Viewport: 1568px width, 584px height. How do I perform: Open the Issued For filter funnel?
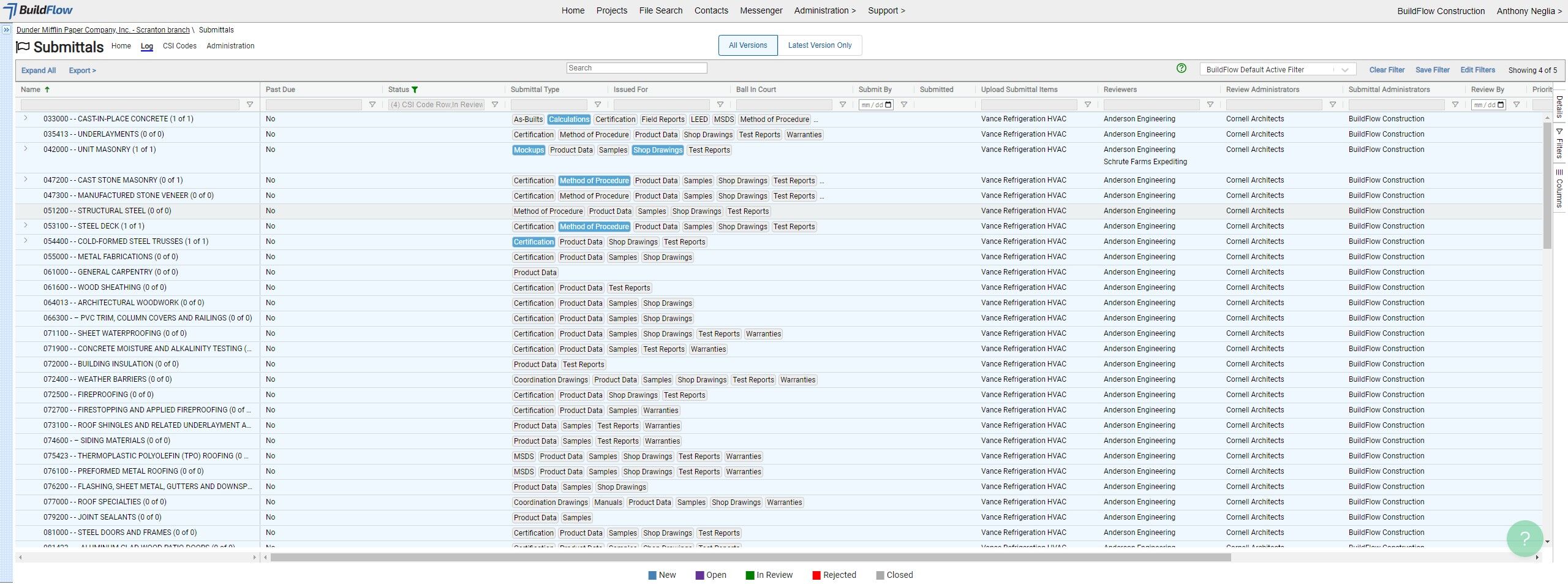720,105
